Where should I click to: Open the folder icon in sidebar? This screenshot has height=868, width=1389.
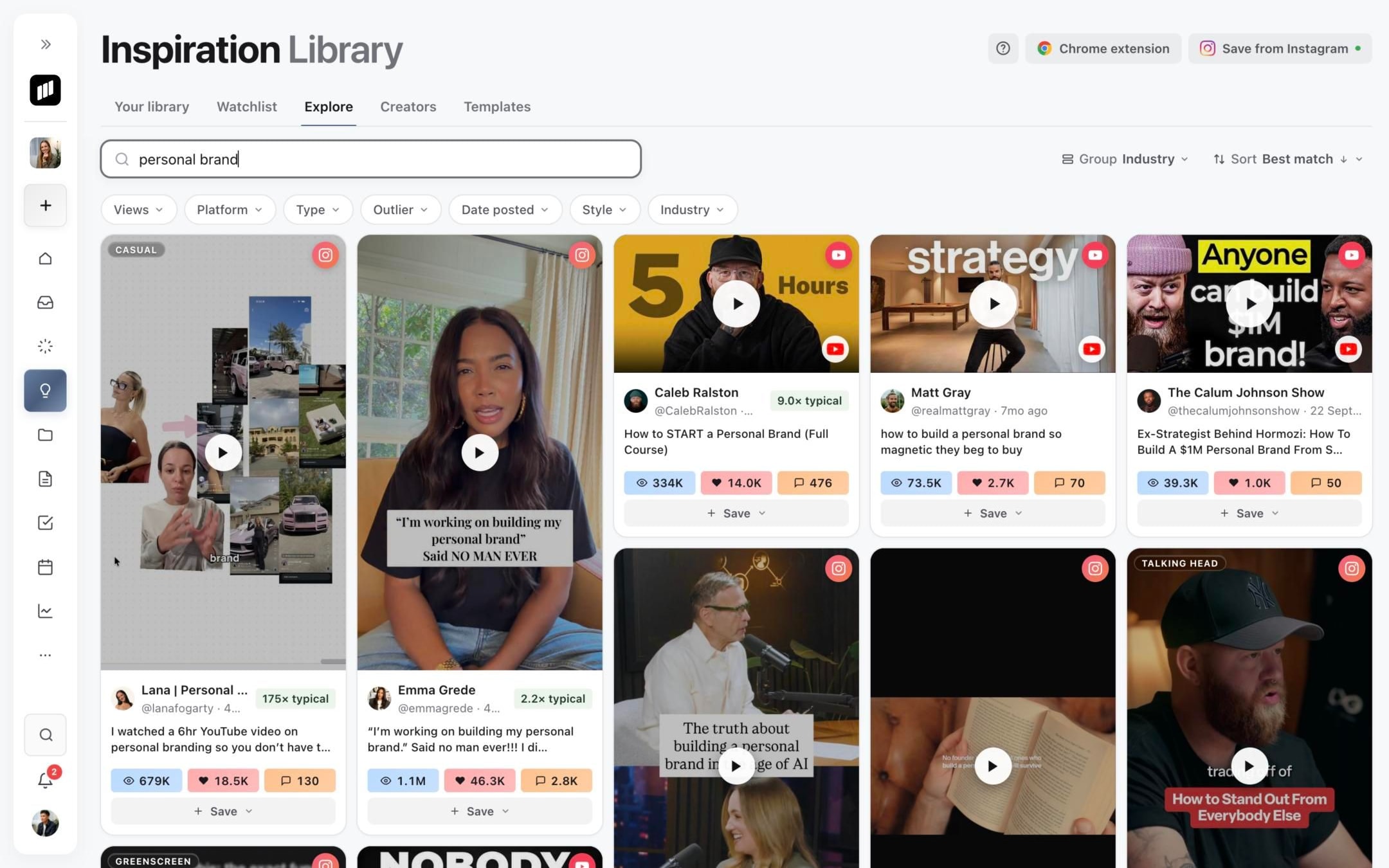click(45, 435)
